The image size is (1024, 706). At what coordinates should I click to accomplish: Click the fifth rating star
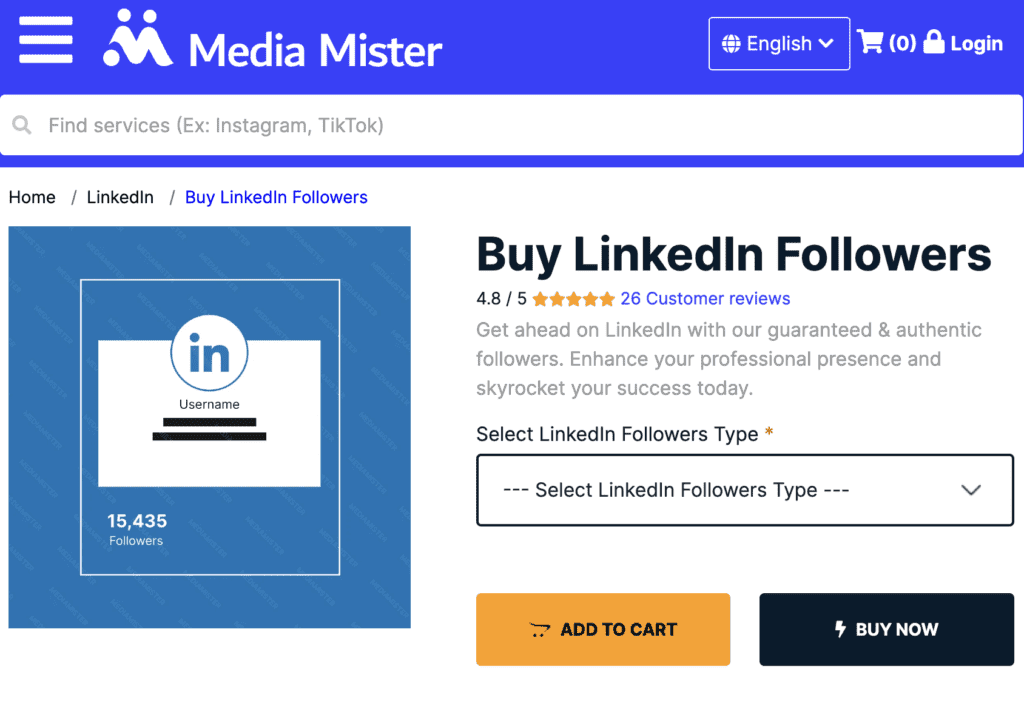[x=608, y=298]
